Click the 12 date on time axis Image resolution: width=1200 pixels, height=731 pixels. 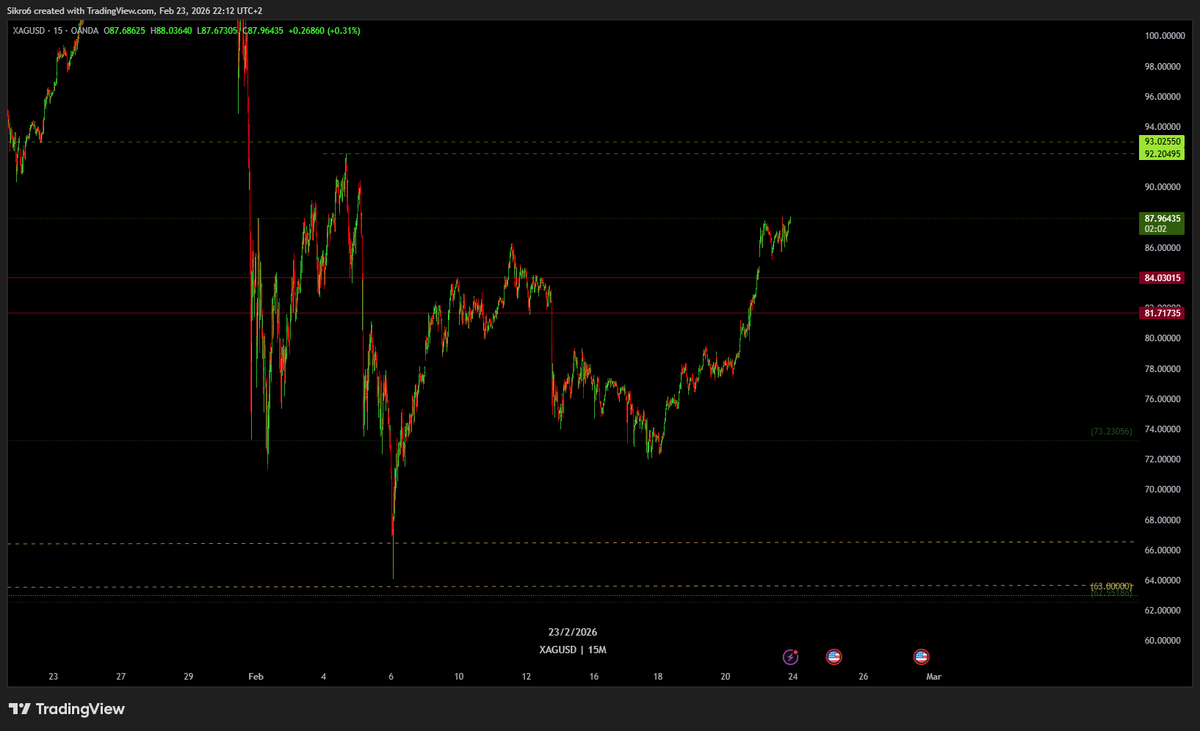(526, 677)
